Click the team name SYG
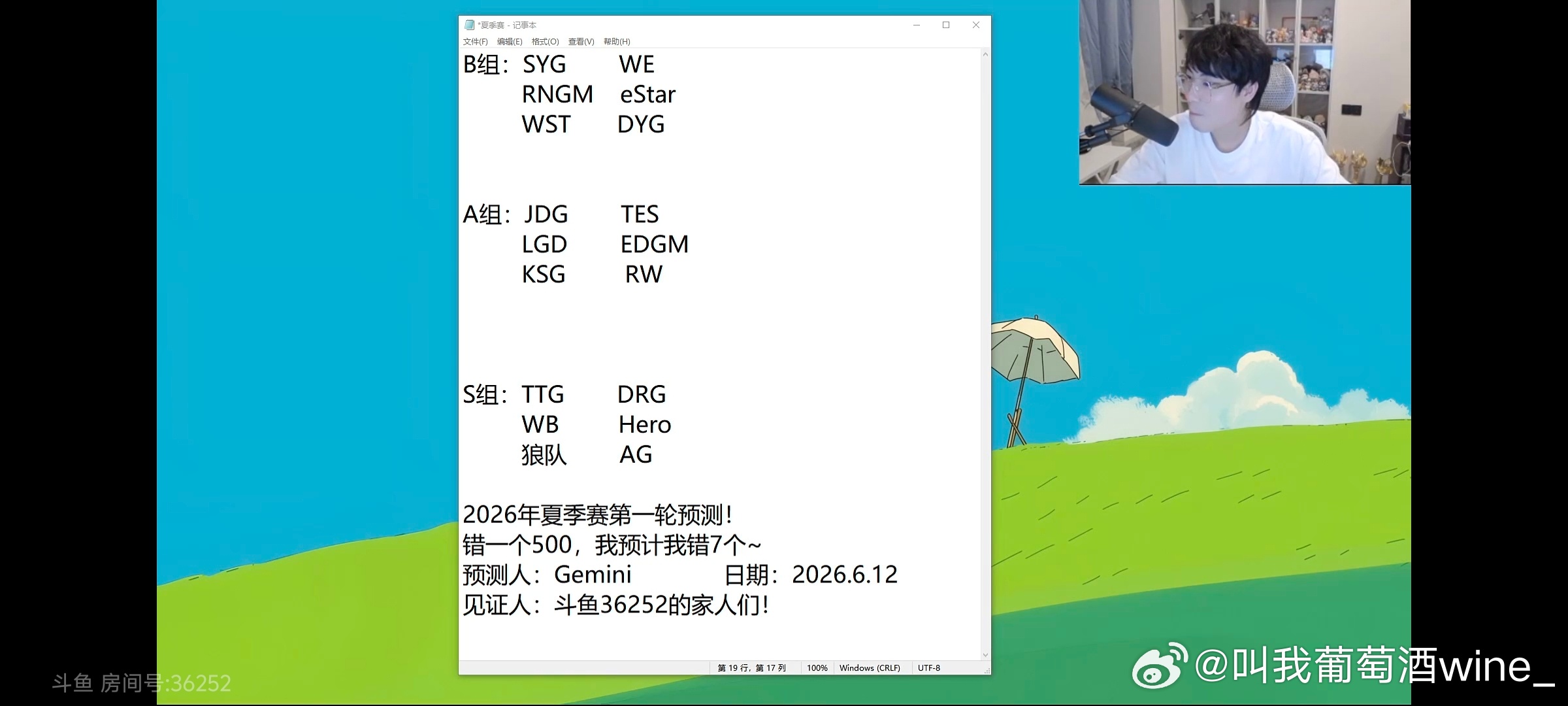This screenshot has height=706, width=1568. tap(544, 65)
